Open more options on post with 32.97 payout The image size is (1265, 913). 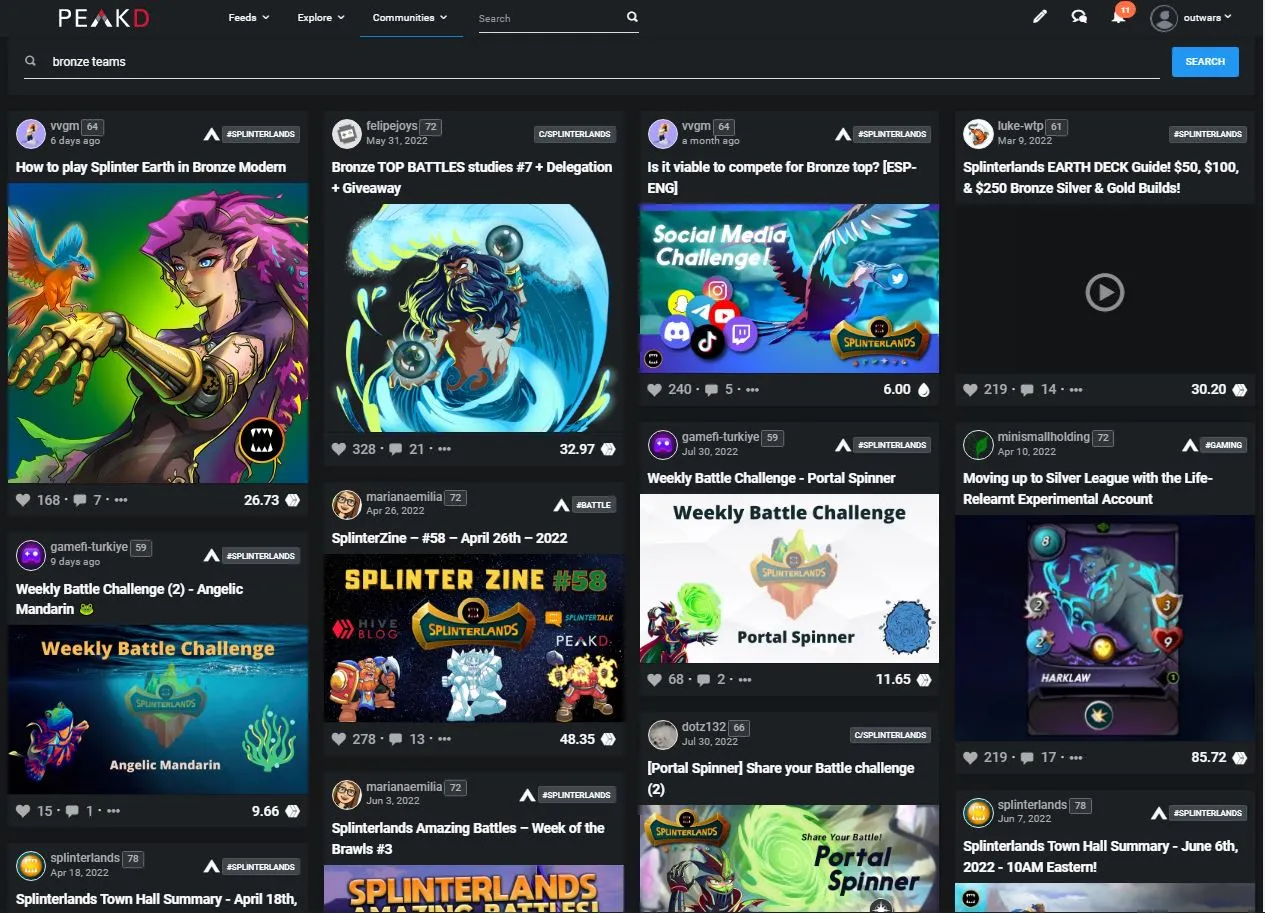(445, 449)
